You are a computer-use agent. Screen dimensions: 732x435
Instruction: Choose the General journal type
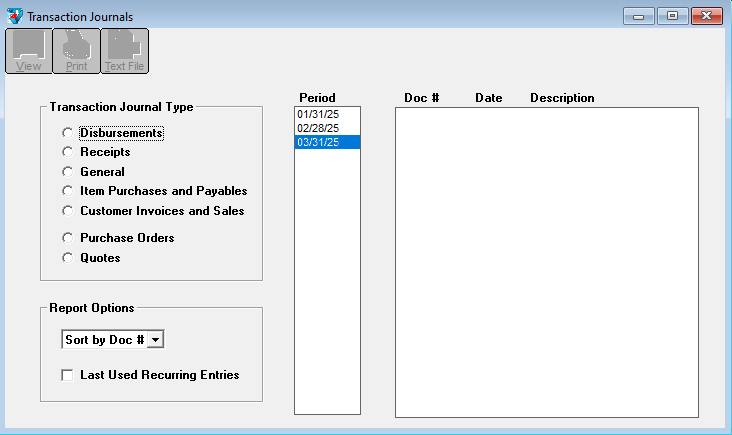point(68,172)
